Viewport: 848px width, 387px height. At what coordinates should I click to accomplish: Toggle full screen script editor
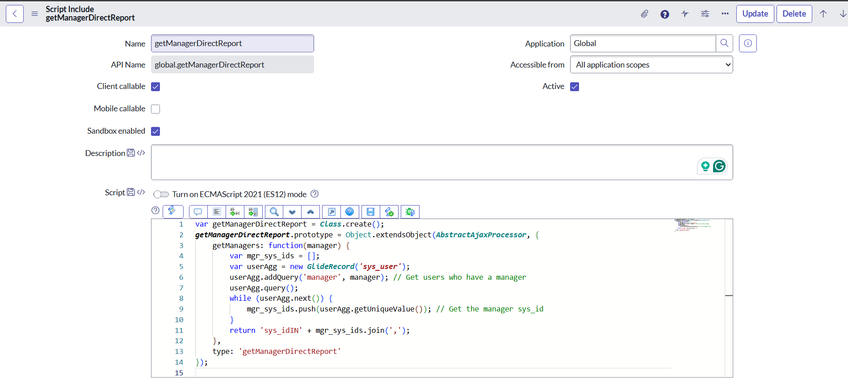[332, 211]
